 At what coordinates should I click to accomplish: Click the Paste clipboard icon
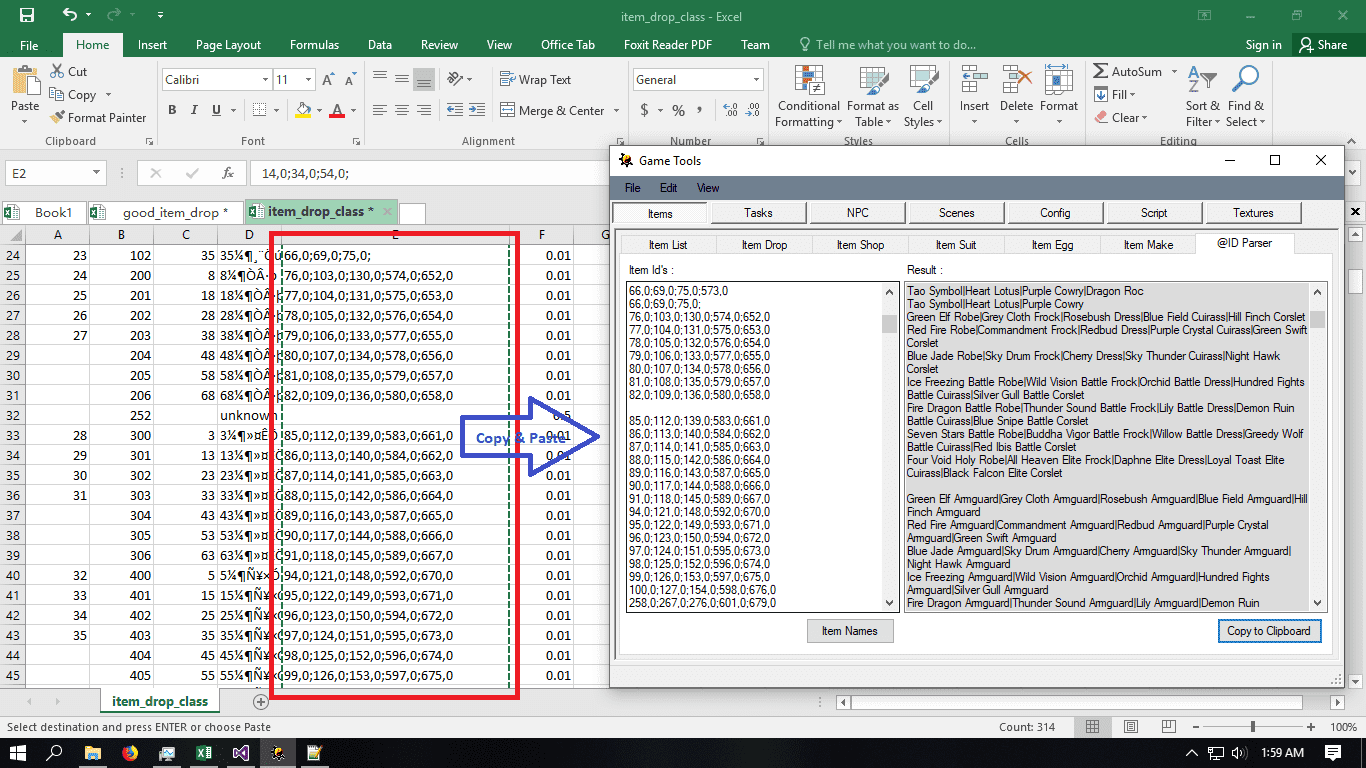point(25,81)
